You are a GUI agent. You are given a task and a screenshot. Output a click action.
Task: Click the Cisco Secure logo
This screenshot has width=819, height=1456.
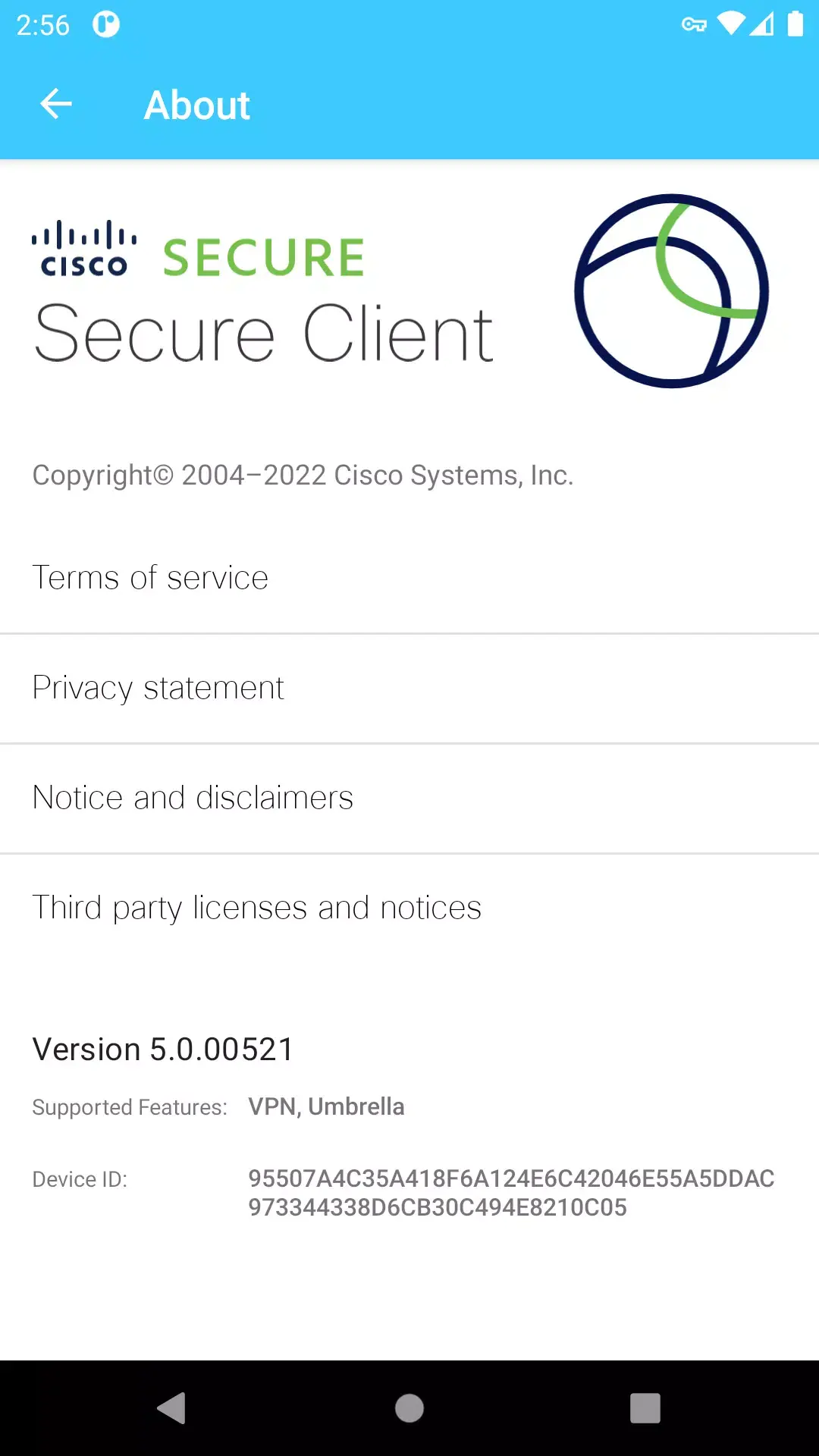(x=197, y=250)
